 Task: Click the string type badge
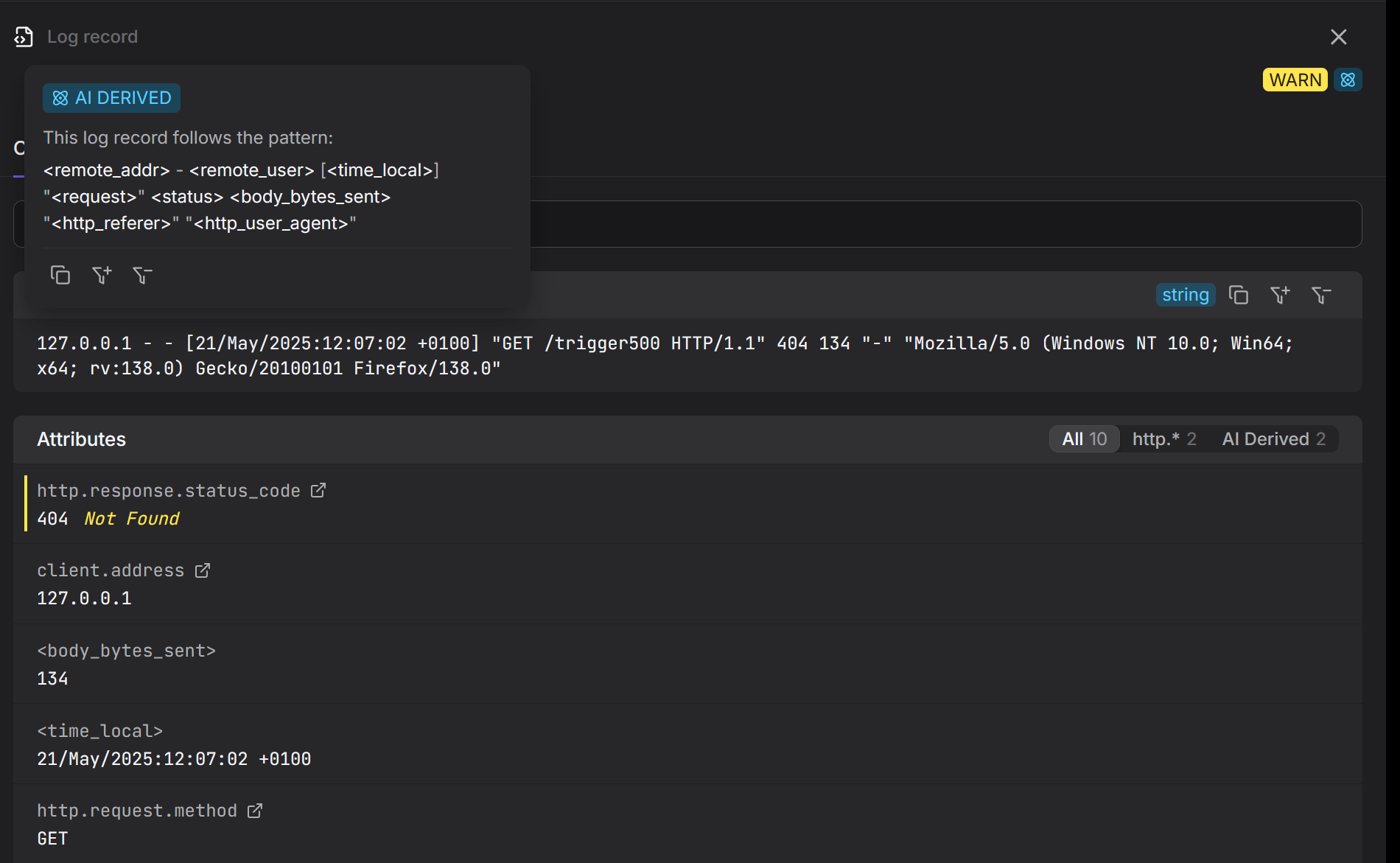pyautogui.click(x=1186, y=296)
